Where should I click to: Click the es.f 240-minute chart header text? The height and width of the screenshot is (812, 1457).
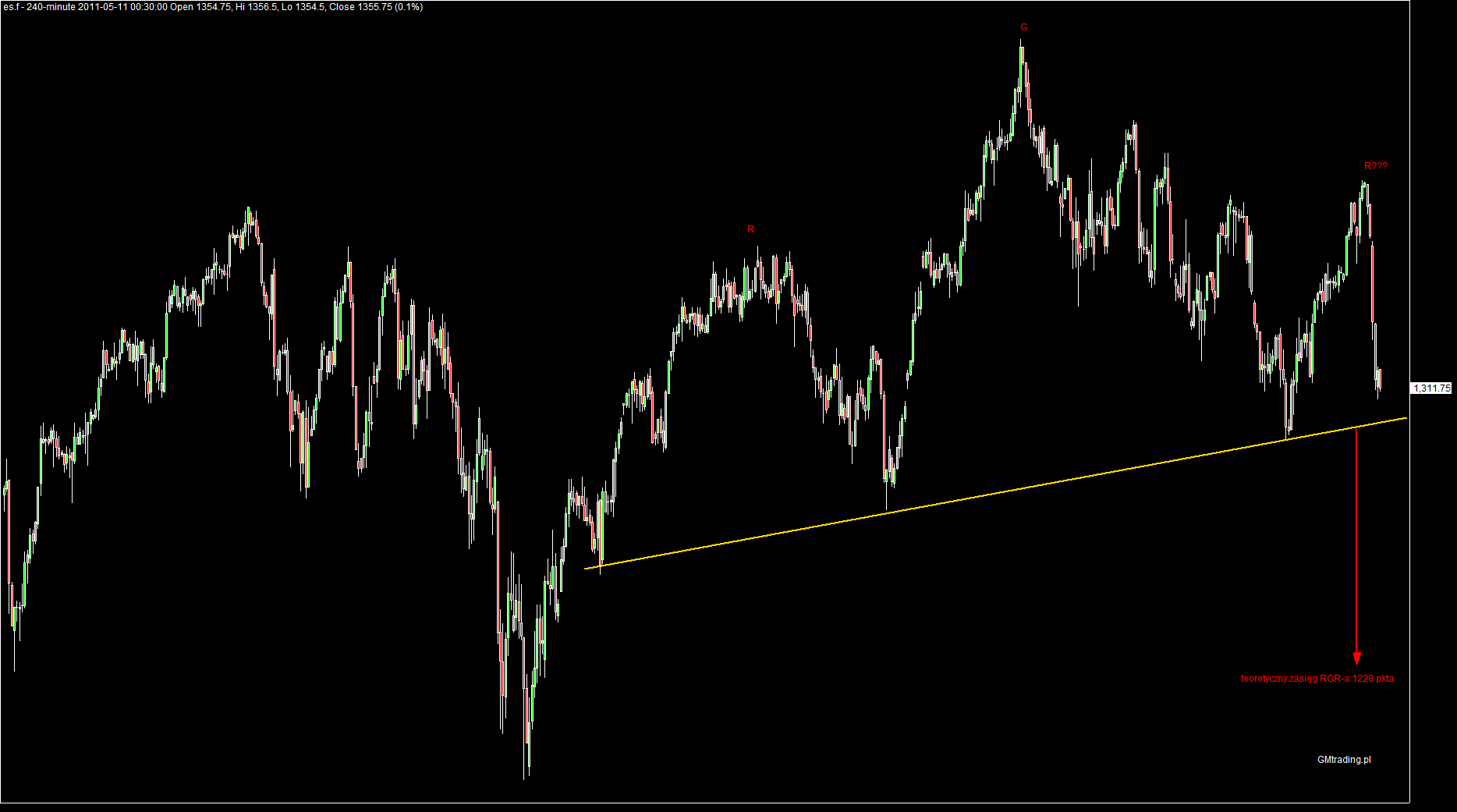click(213, 7)
